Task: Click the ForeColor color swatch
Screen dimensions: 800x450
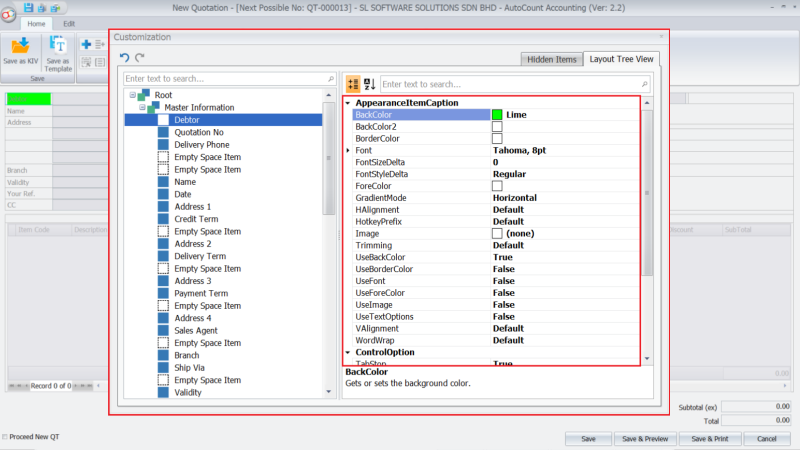Action: pyautogui.click(x=497, y=186)
